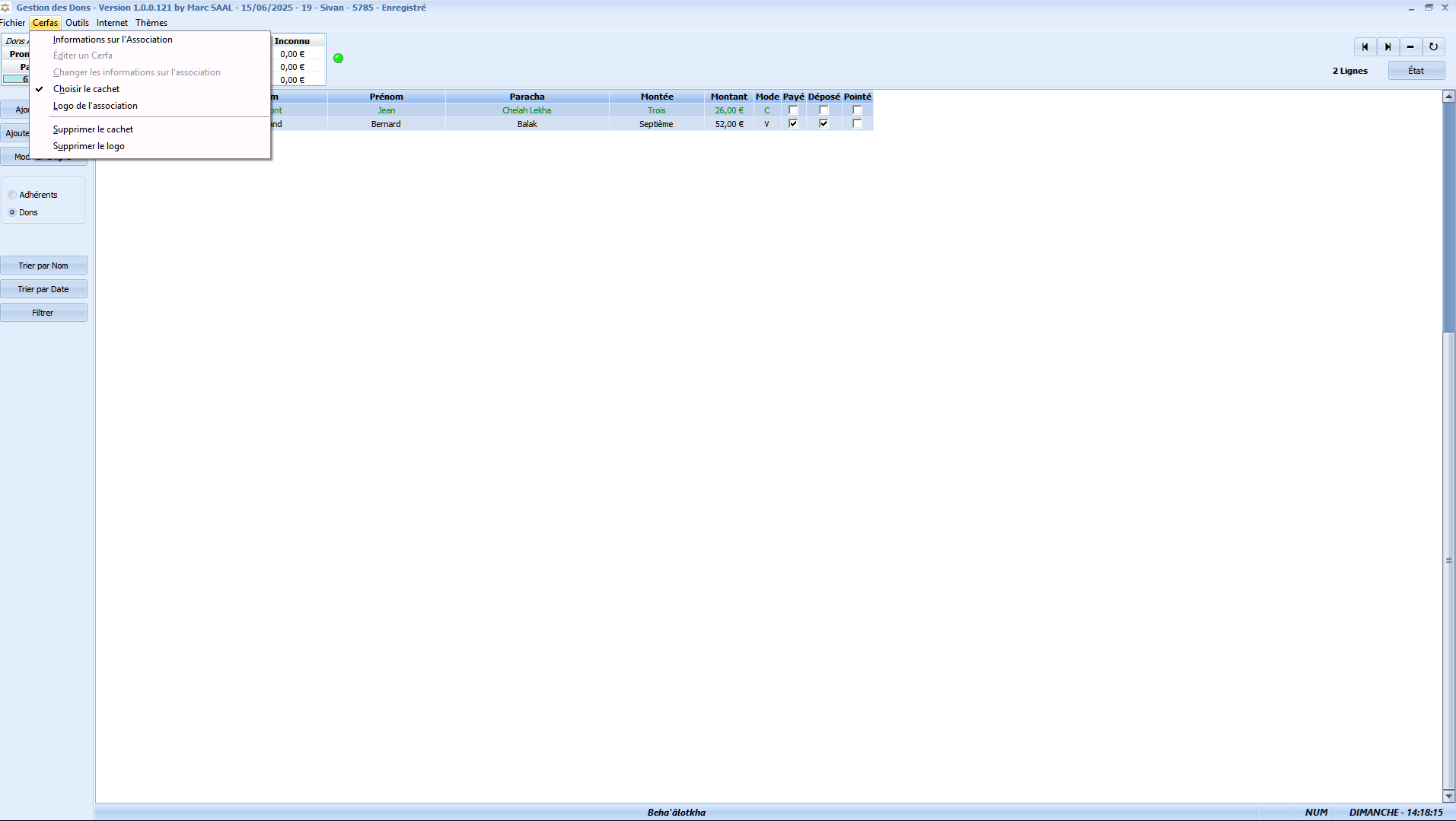
Task: Tick the Pointé box for Bernard
Action: point(857,124)
